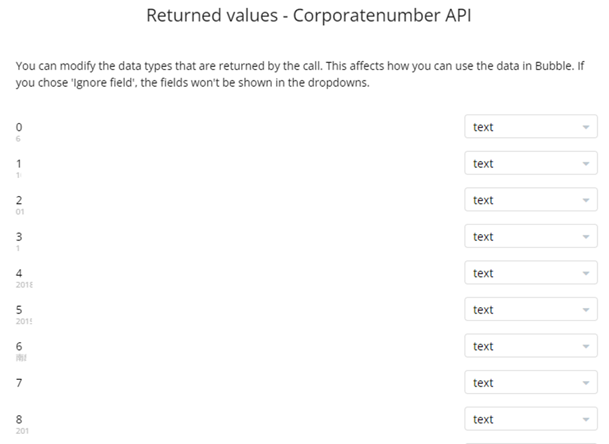The height and width of the screenshot is (444, 609).
Task: Select the field name 4 label
Action: [19, 273]
